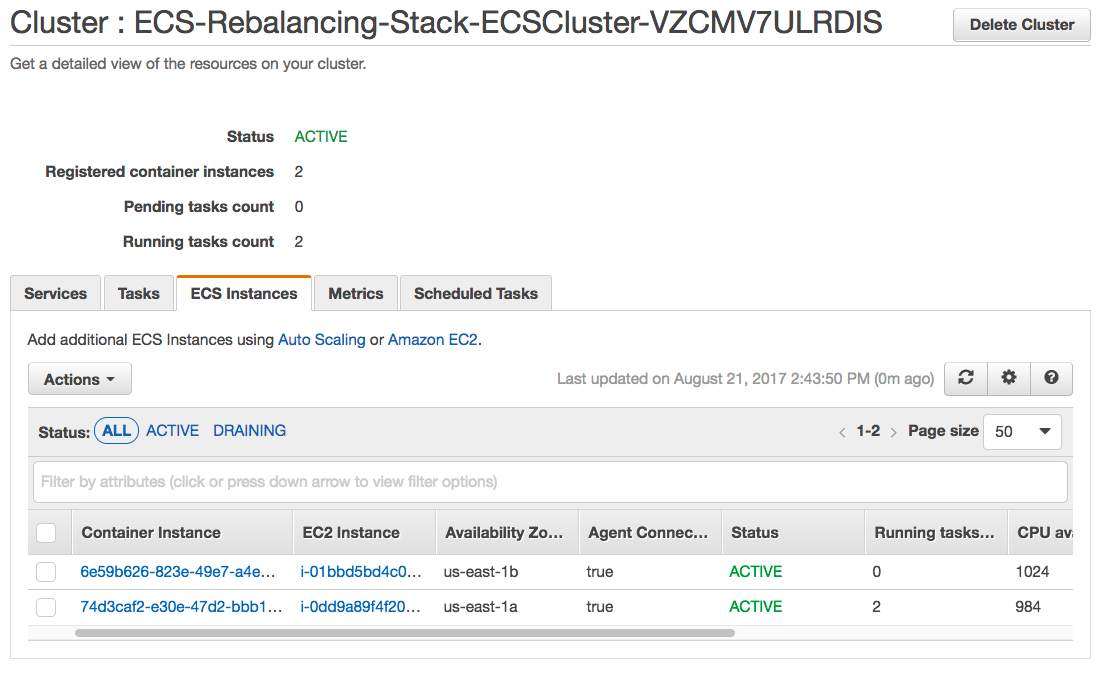The width and height of the screenshot is (1107, 677).
Task: Sort by Agent Connected column header
Action: click(x=648, y=533)
